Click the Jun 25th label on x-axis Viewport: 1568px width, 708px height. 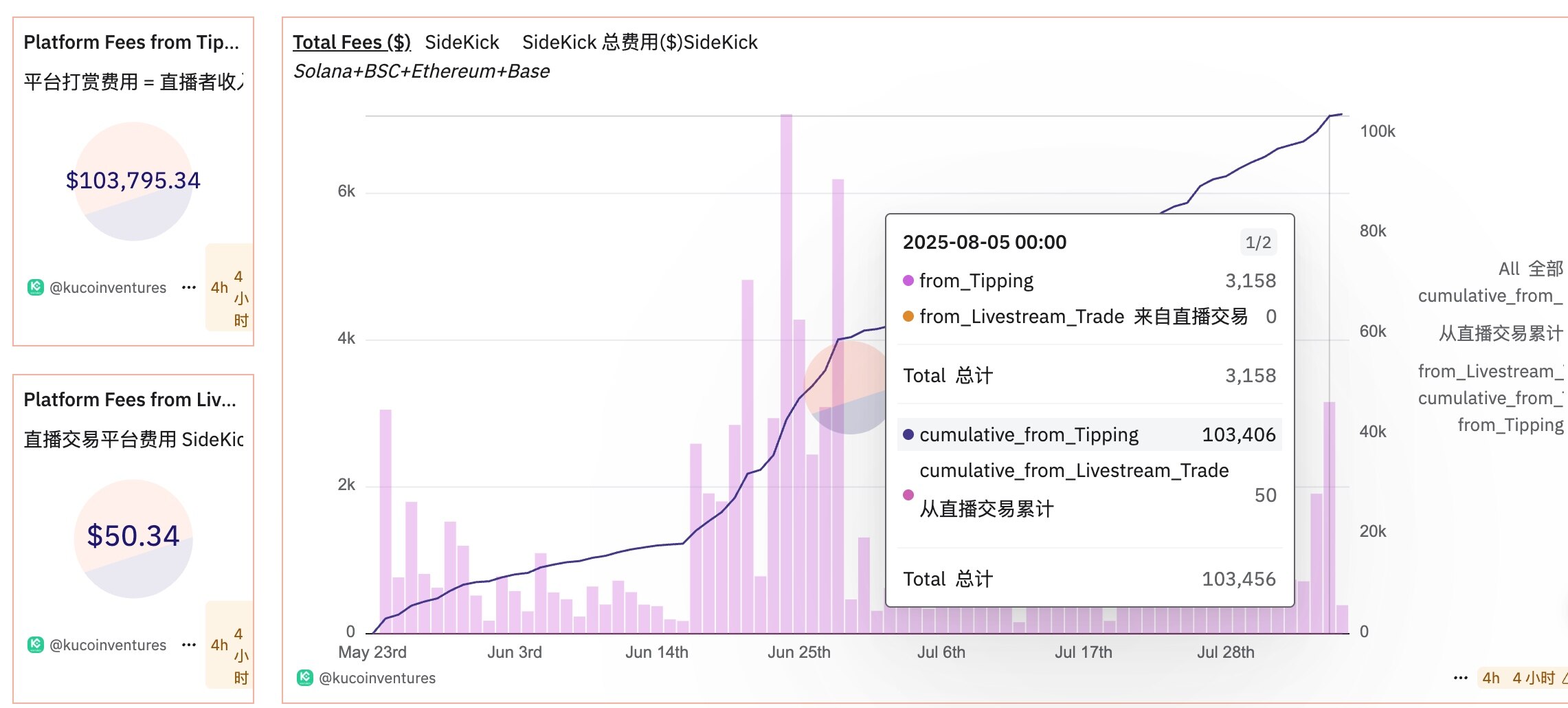(x=798, y=652)
